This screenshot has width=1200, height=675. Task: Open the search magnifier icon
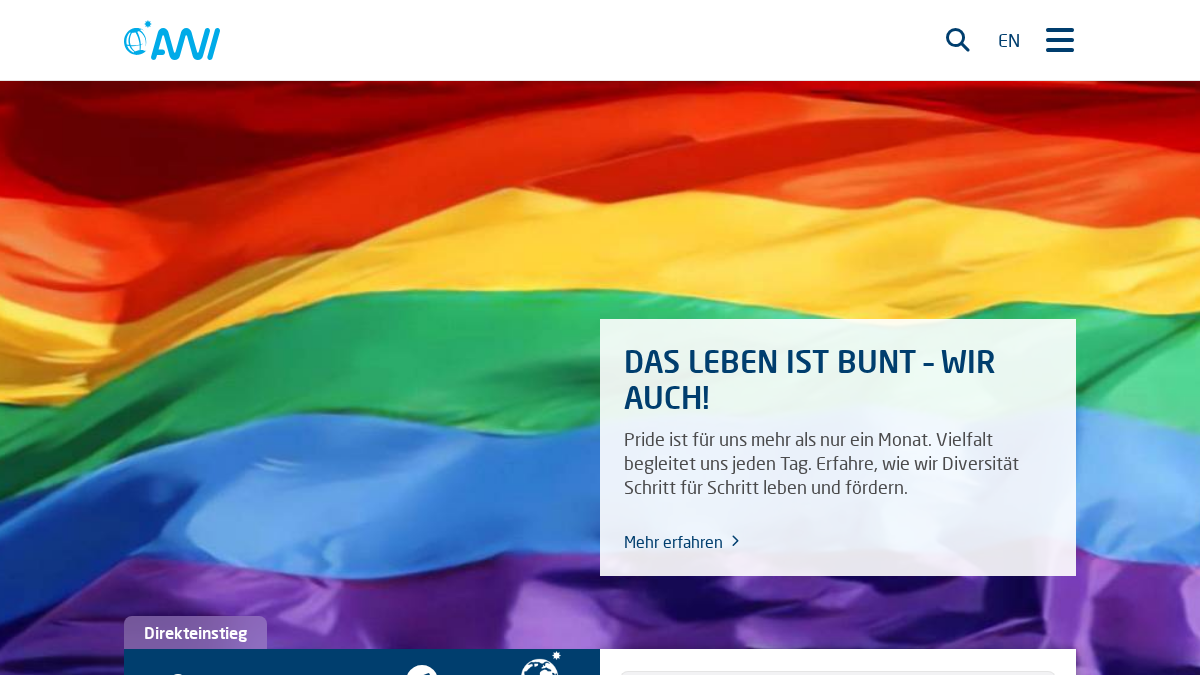pyautogui.click(x=958, y=40)
